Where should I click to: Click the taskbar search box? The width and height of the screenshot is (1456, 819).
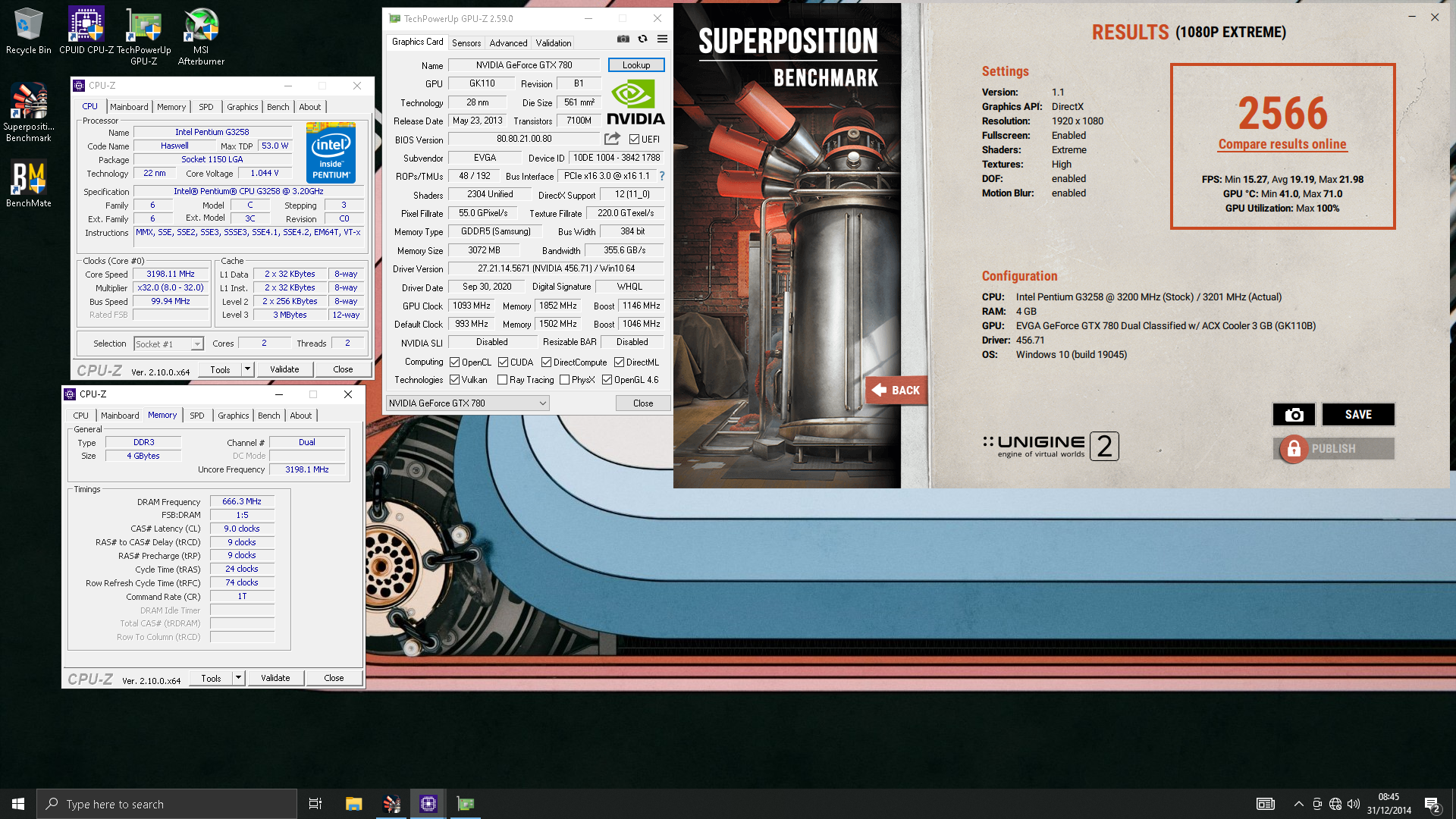click(x=167, y=804)
